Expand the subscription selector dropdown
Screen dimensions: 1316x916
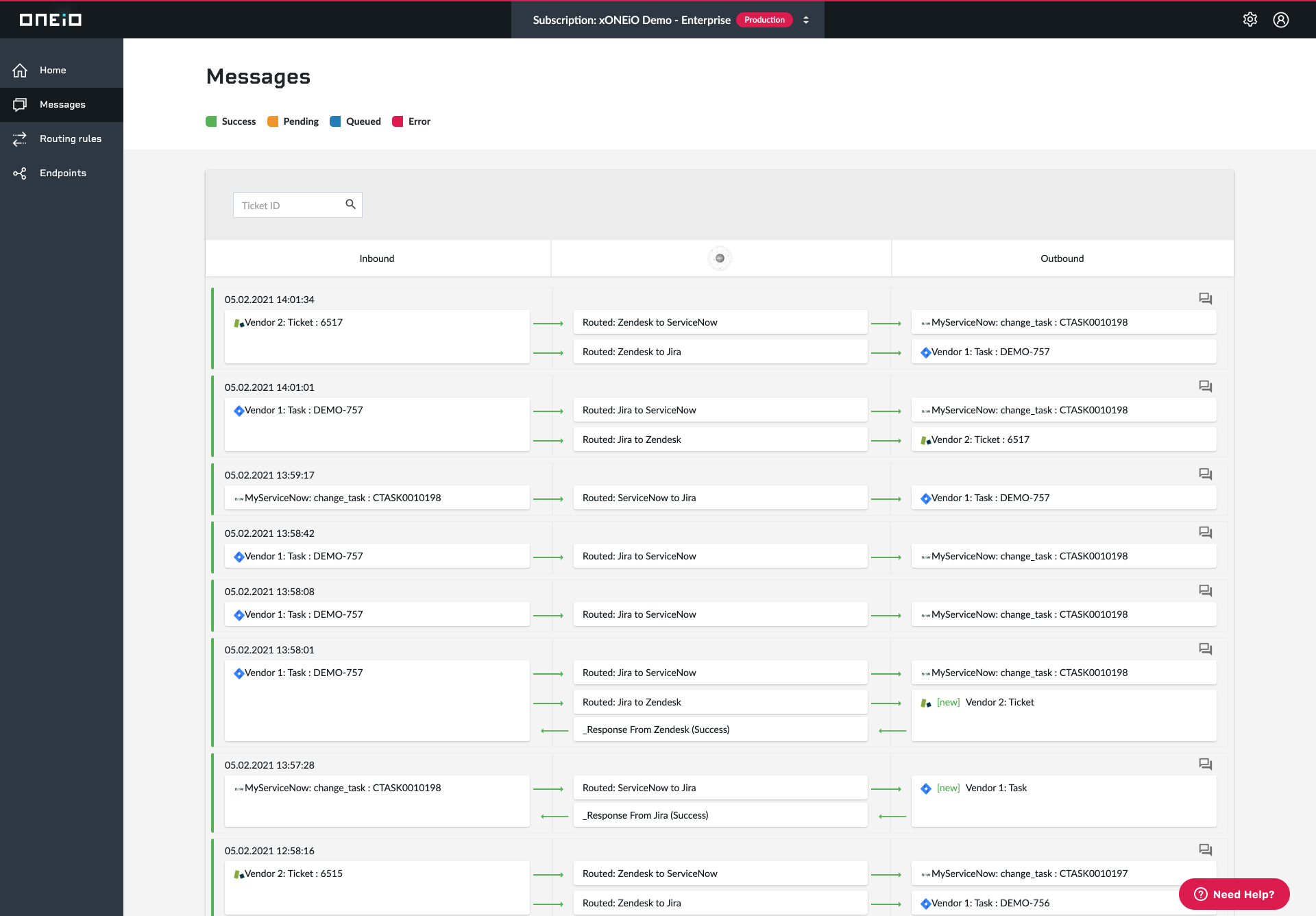tap(806, 20)
